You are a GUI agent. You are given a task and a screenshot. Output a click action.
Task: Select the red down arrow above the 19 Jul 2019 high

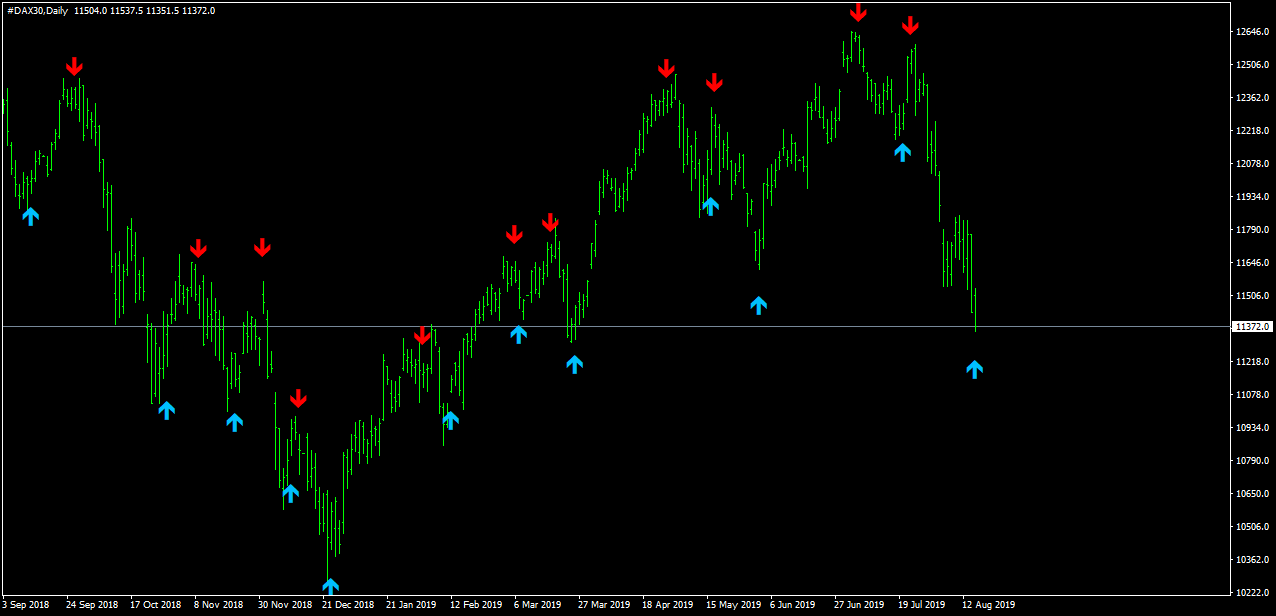coord(910,25)
